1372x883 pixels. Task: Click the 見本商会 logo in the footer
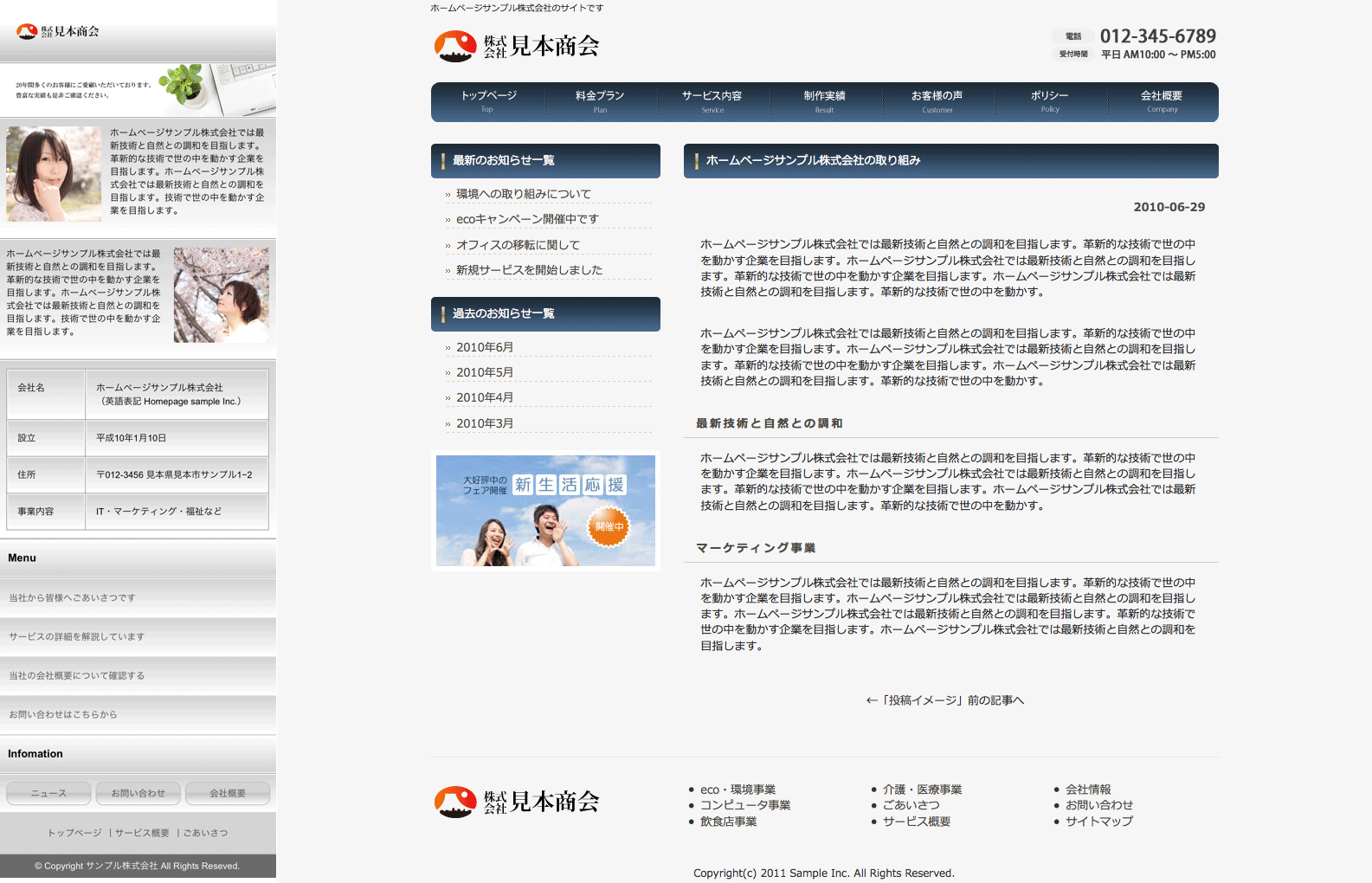coord(517,802)
